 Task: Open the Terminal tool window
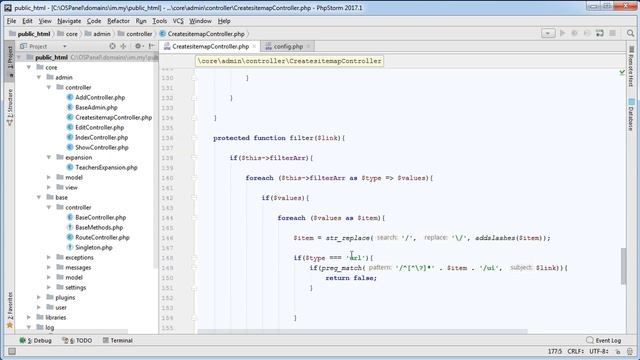point(118,340)
